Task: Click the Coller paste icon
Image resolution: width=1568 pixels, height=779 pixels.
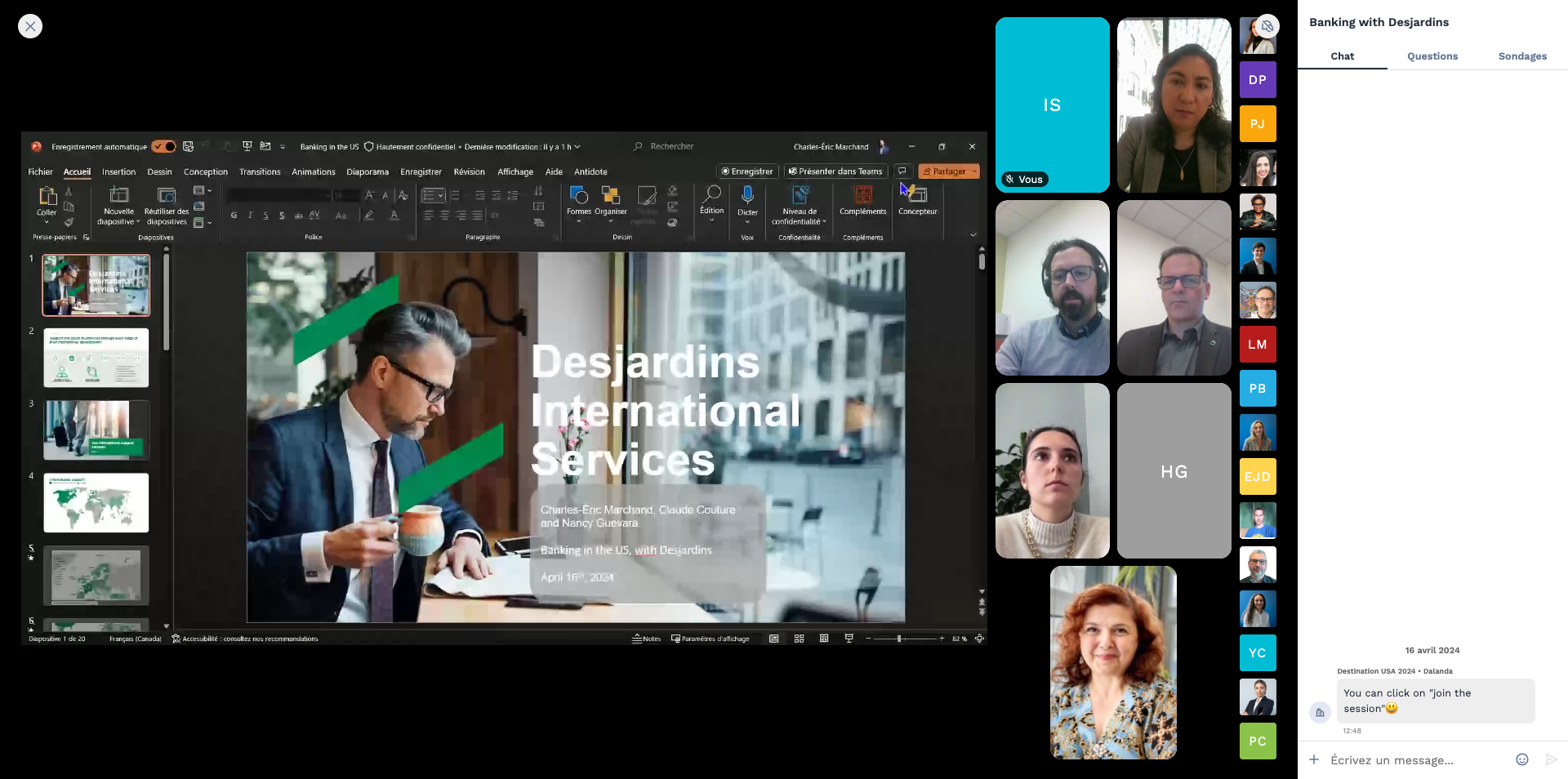Action: 47,196
